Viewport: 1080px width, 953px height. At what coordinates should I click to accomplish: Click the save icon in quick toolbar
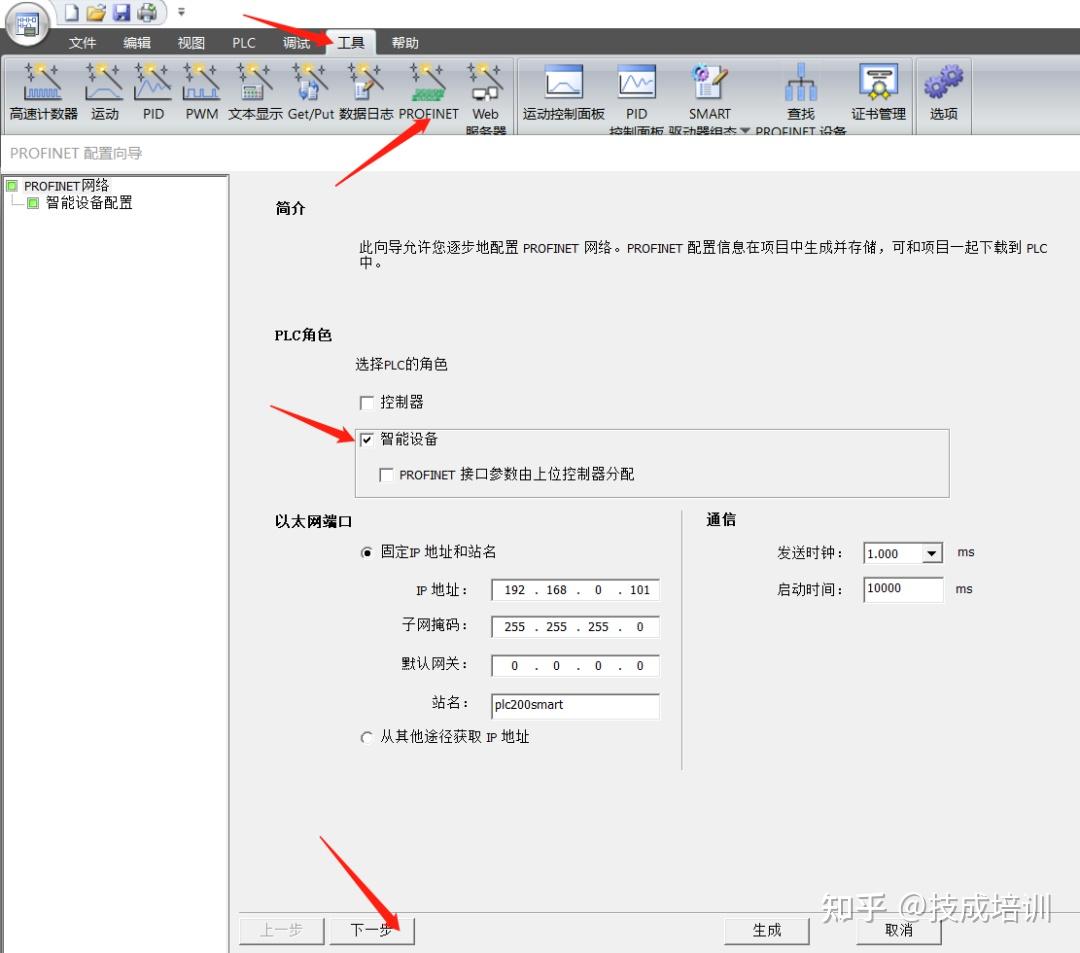point(122,12)
